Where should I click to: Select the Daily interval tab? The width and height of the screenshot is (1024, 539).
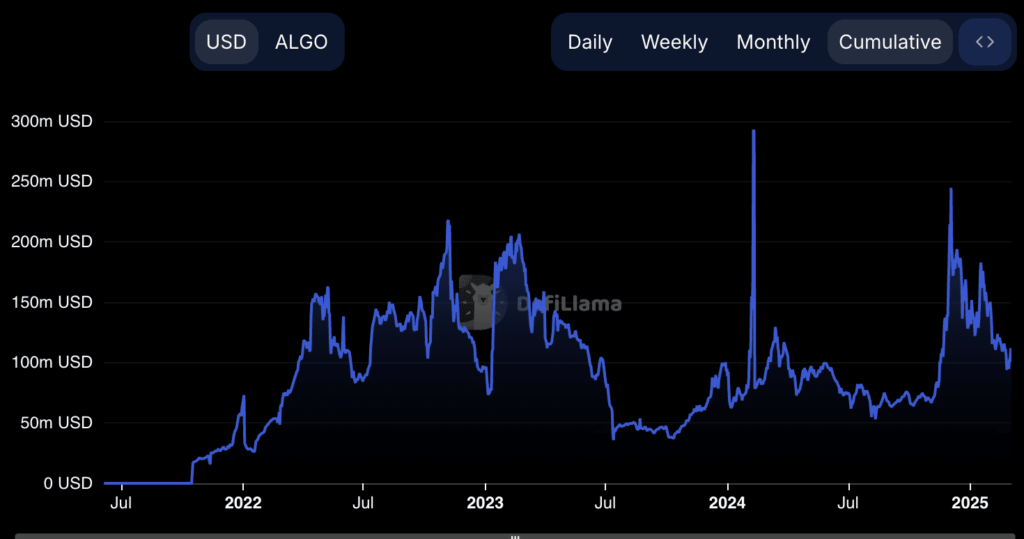pyautogui.click(x=590, y=42)
